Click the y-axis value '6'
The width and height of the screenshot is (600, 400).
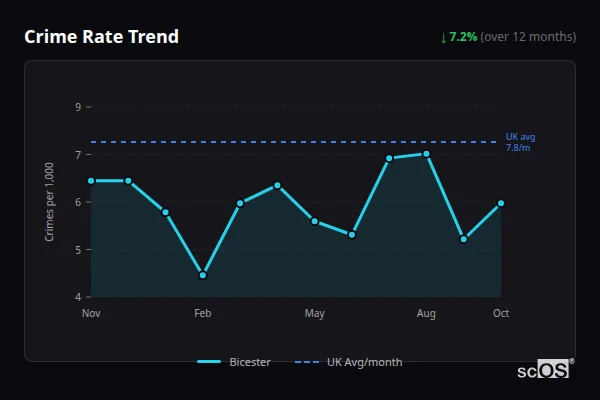tap(78, 202)
